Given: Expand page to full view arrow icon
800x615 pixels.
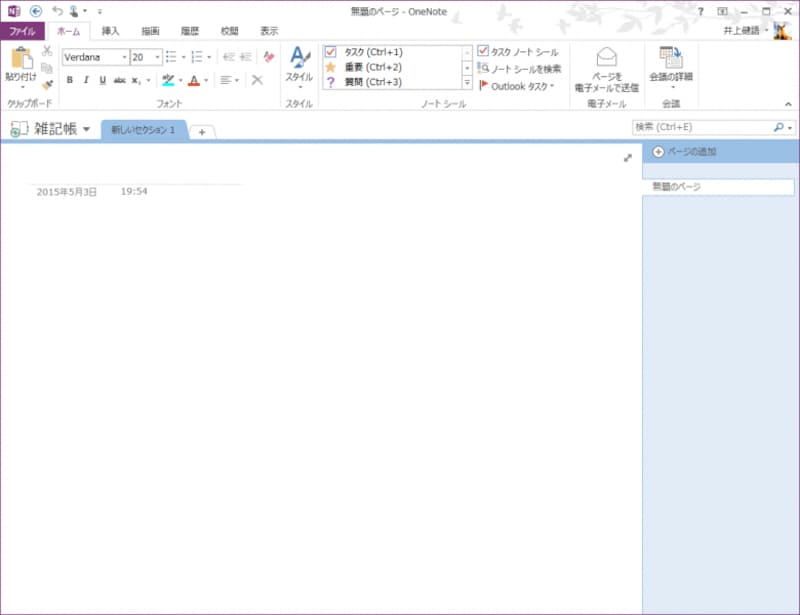Looking at the screenshot, I should [x=628, y=158].
